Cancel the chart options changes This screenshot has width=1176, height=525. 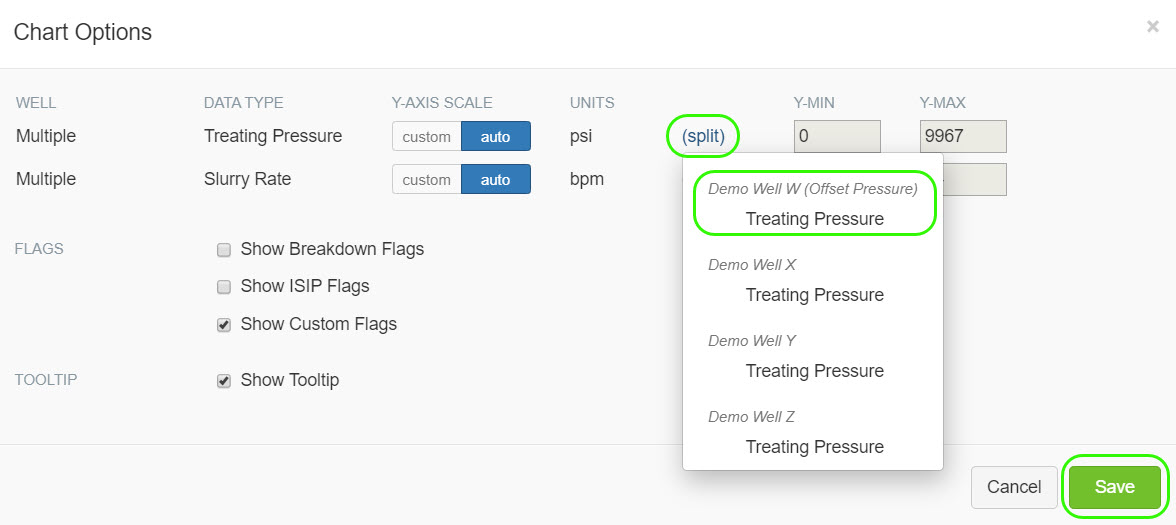point(1013,487)
